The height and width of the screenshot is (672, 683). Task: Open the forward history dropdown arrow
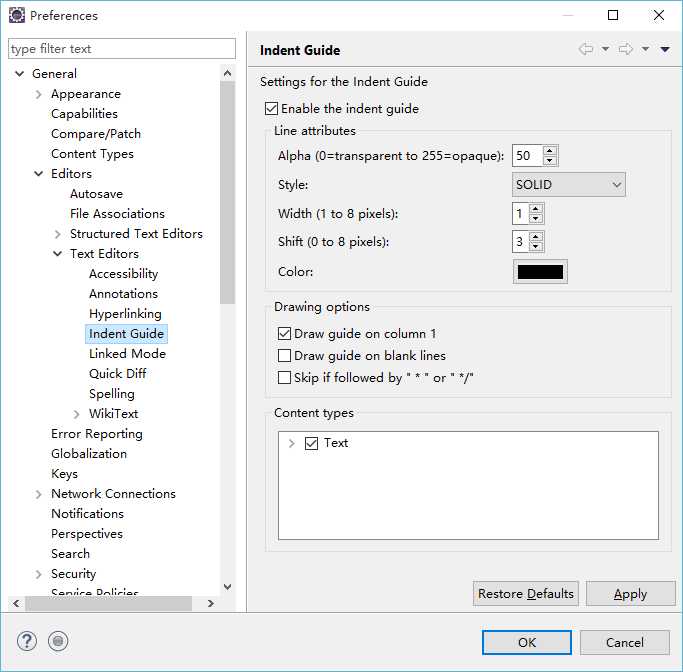click(645, 49)
